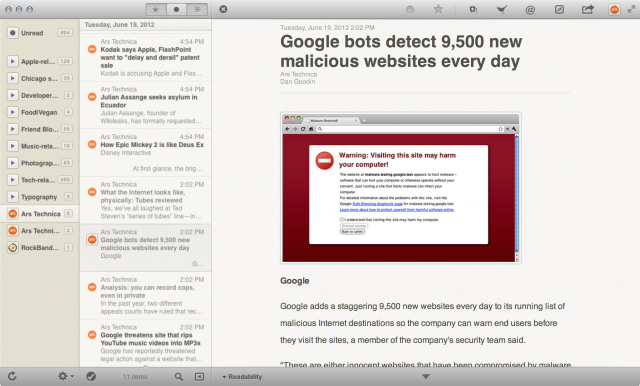The image size is (640, 386).
Task: Expand Chicago folder
Action: [13, 78]
